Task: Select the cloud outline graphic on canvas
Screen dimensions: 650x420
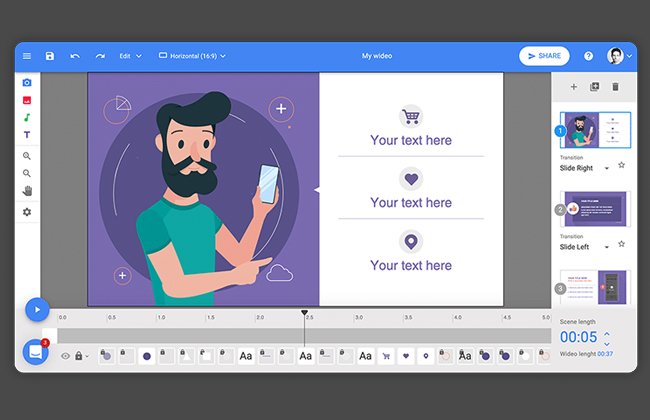Action: tap(279, 273)
